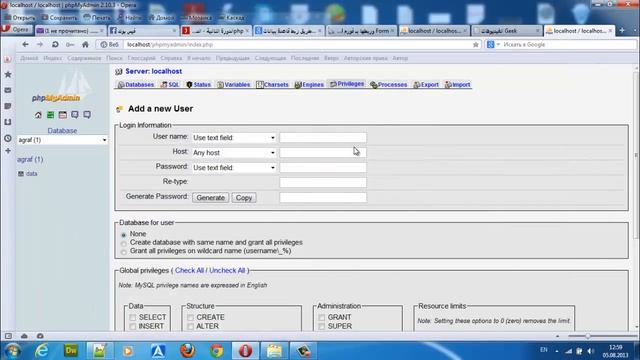Screen dimensions: 640x360
Task: Click the Server: localhost link
Action: point(153,71)
